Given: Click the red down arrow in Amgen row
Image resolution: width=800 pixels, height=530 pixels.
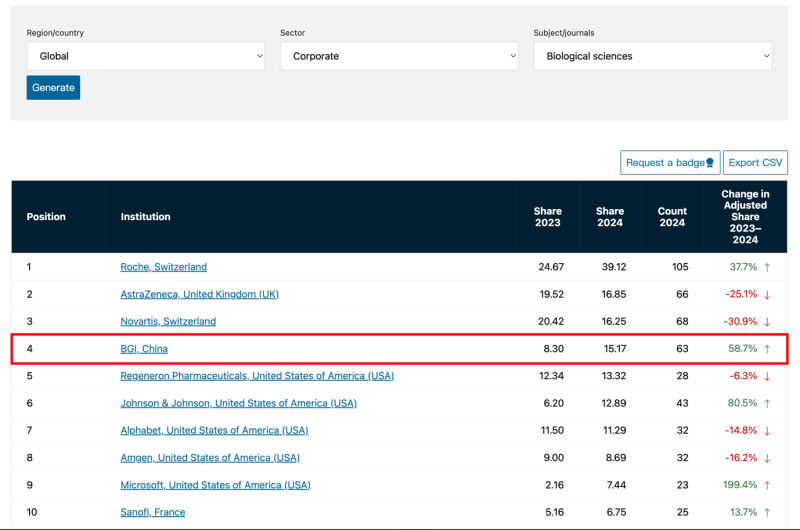Looking at the screenshot, I should (767, 458).
